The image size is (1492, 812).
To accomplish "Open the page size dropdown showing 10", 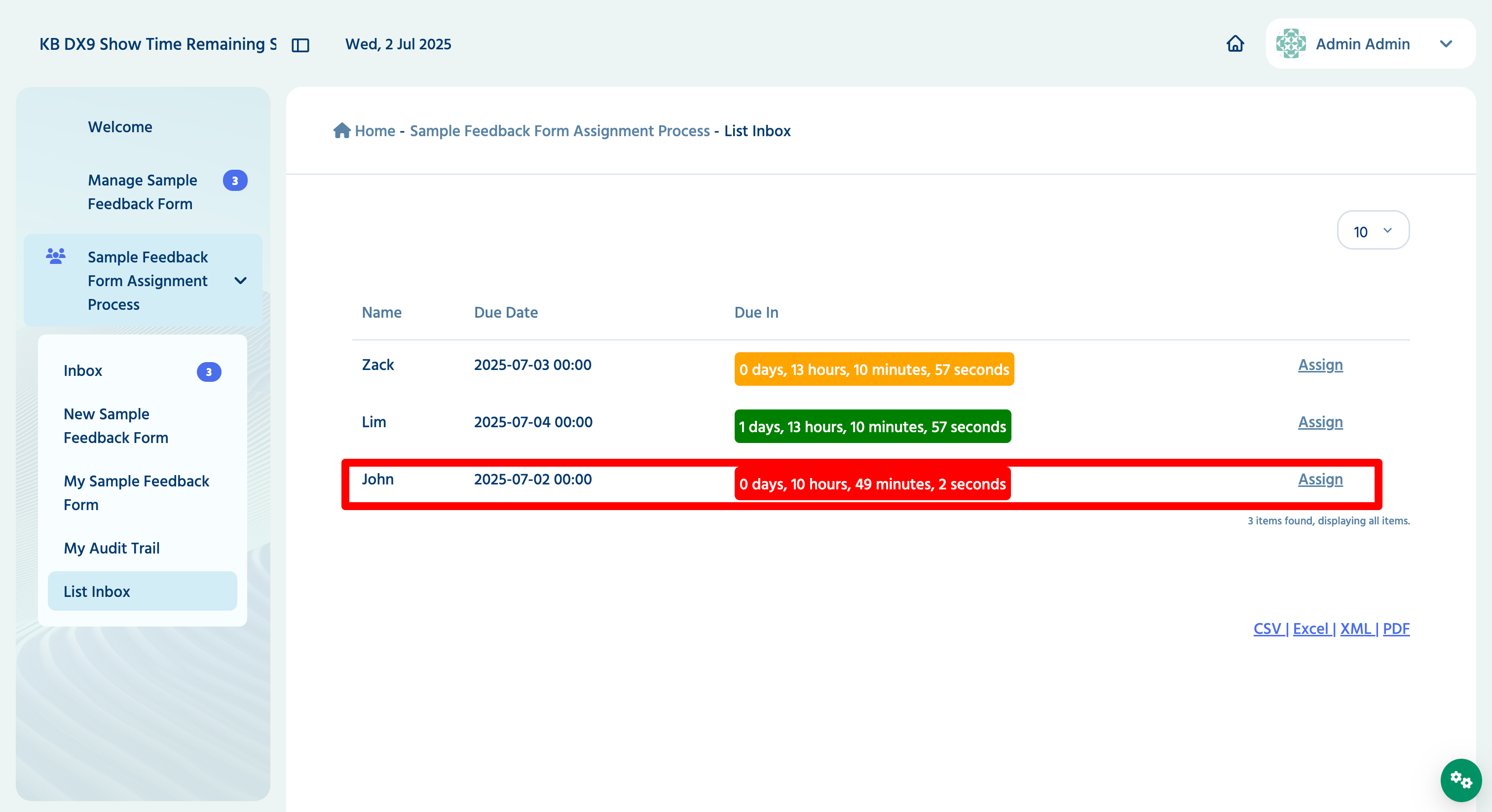I will click(1373, 230).
